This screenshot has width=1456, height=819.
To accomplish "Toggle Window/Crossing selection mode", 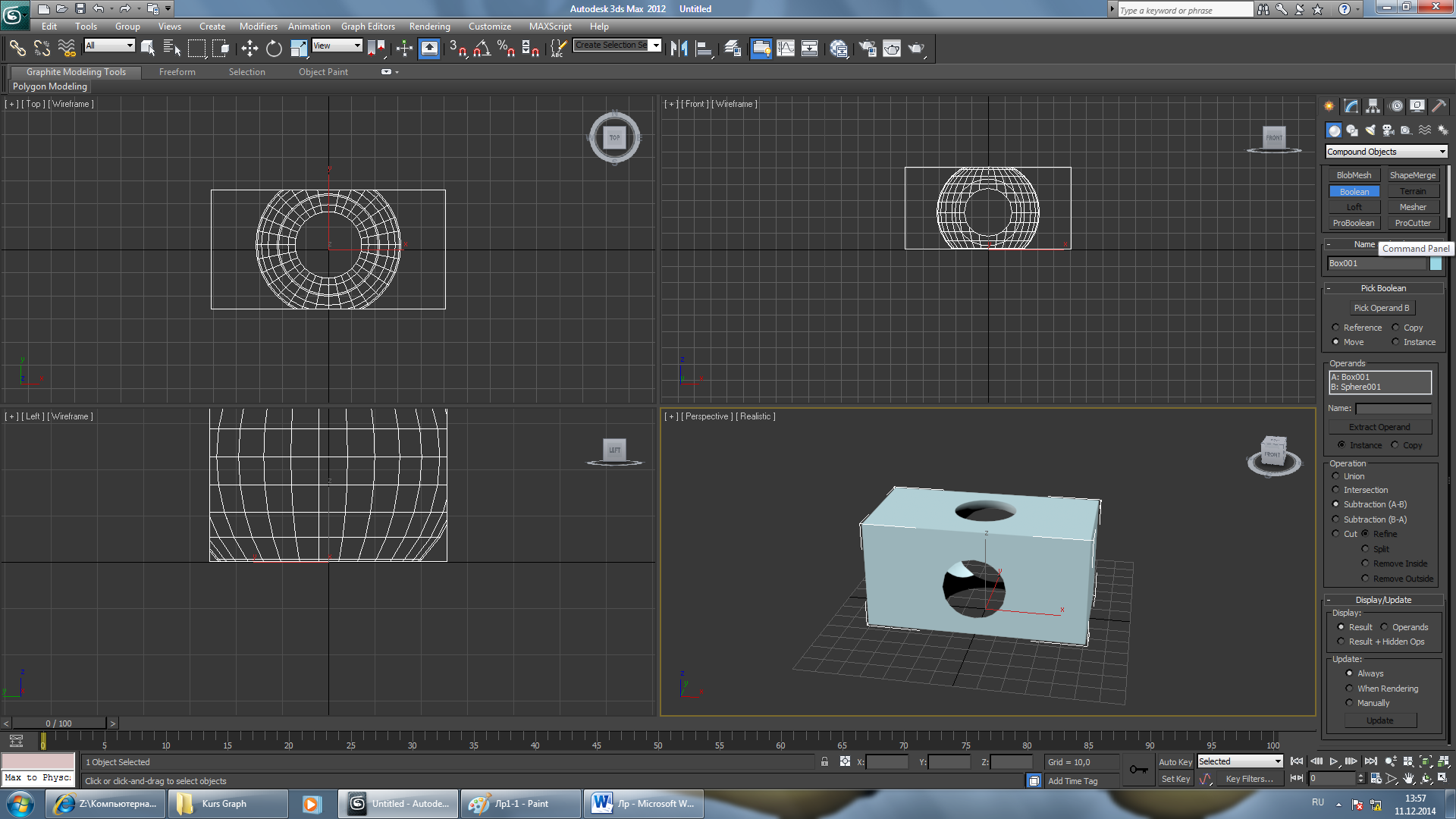I will 221,49.
